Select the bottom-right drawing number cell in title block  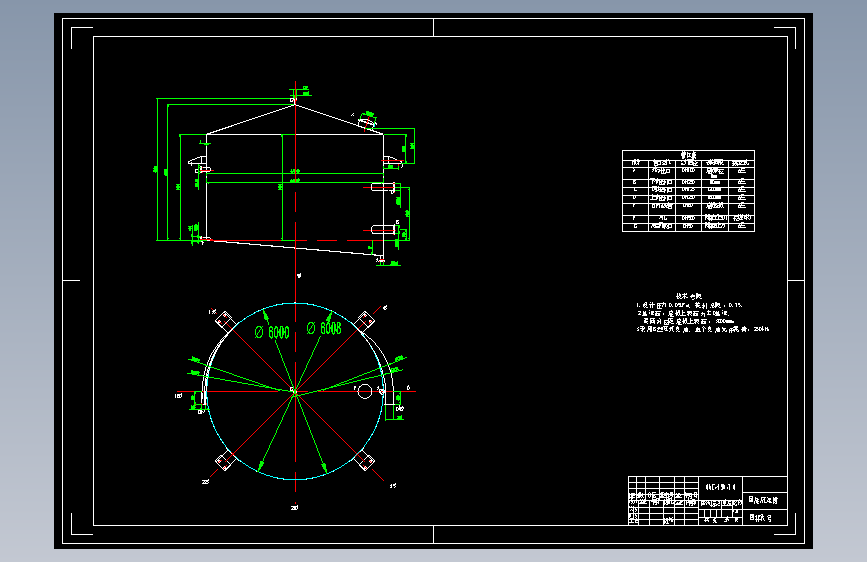(x=764, y=517)
